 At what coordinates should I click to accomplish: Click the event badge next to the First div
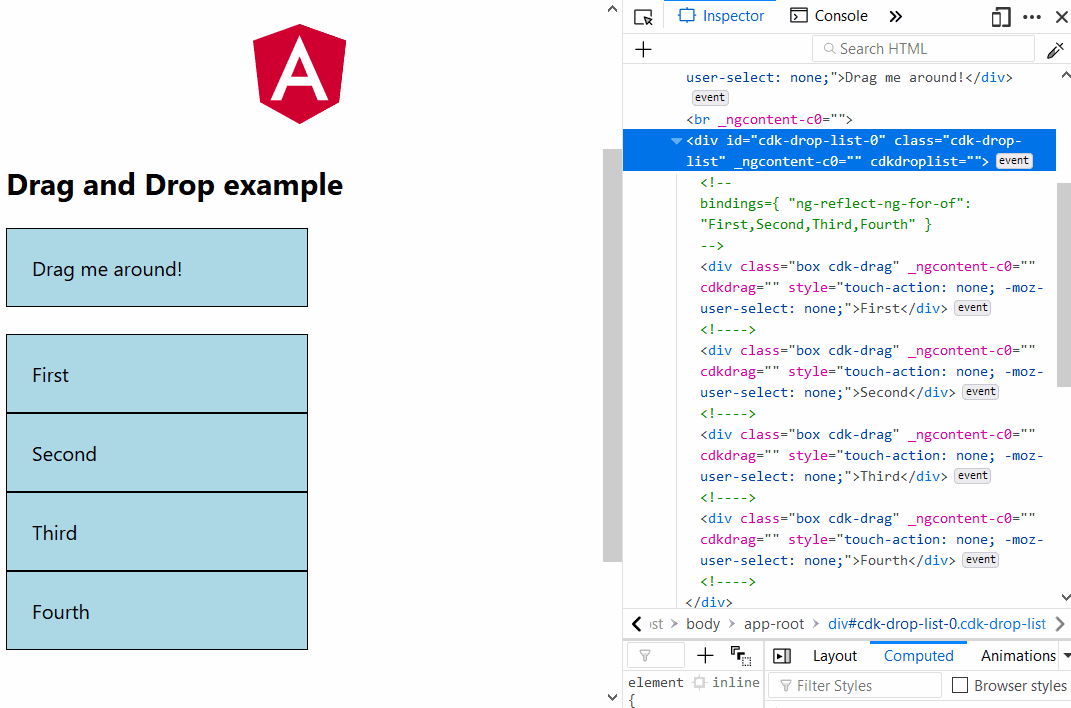pos(972,307)
